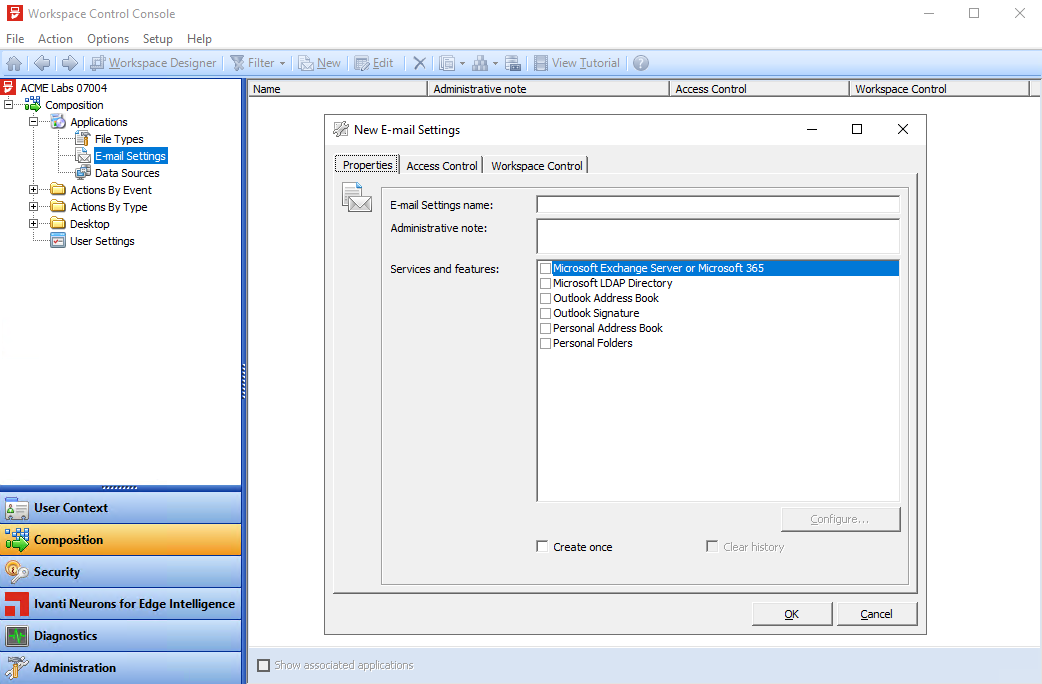Open the Help menu
1042x684 pixels.
[x=199, y=39]
